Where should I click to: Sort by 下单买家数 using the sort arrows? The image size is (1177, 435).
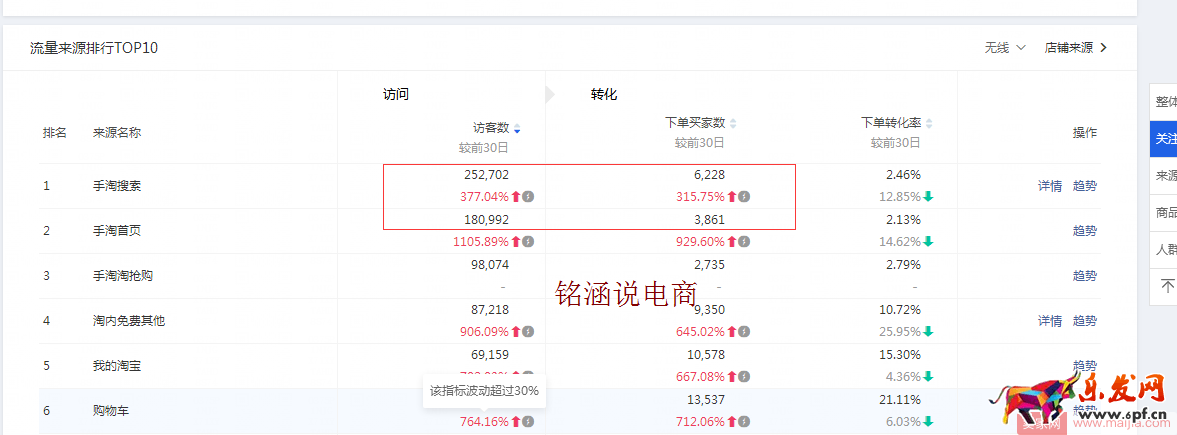[x=733, y=124]
